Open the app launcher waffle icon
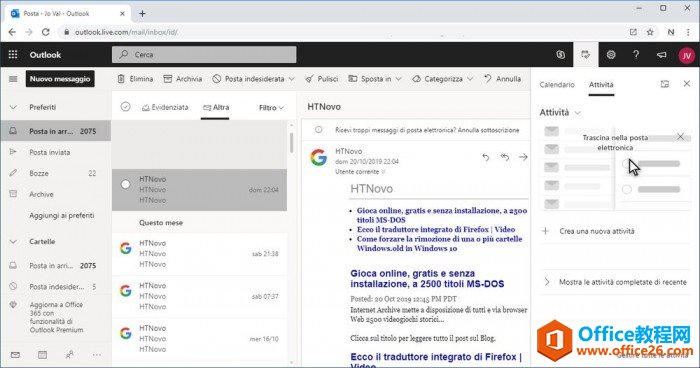Screen dimensions: 700x368 [13, 54]
